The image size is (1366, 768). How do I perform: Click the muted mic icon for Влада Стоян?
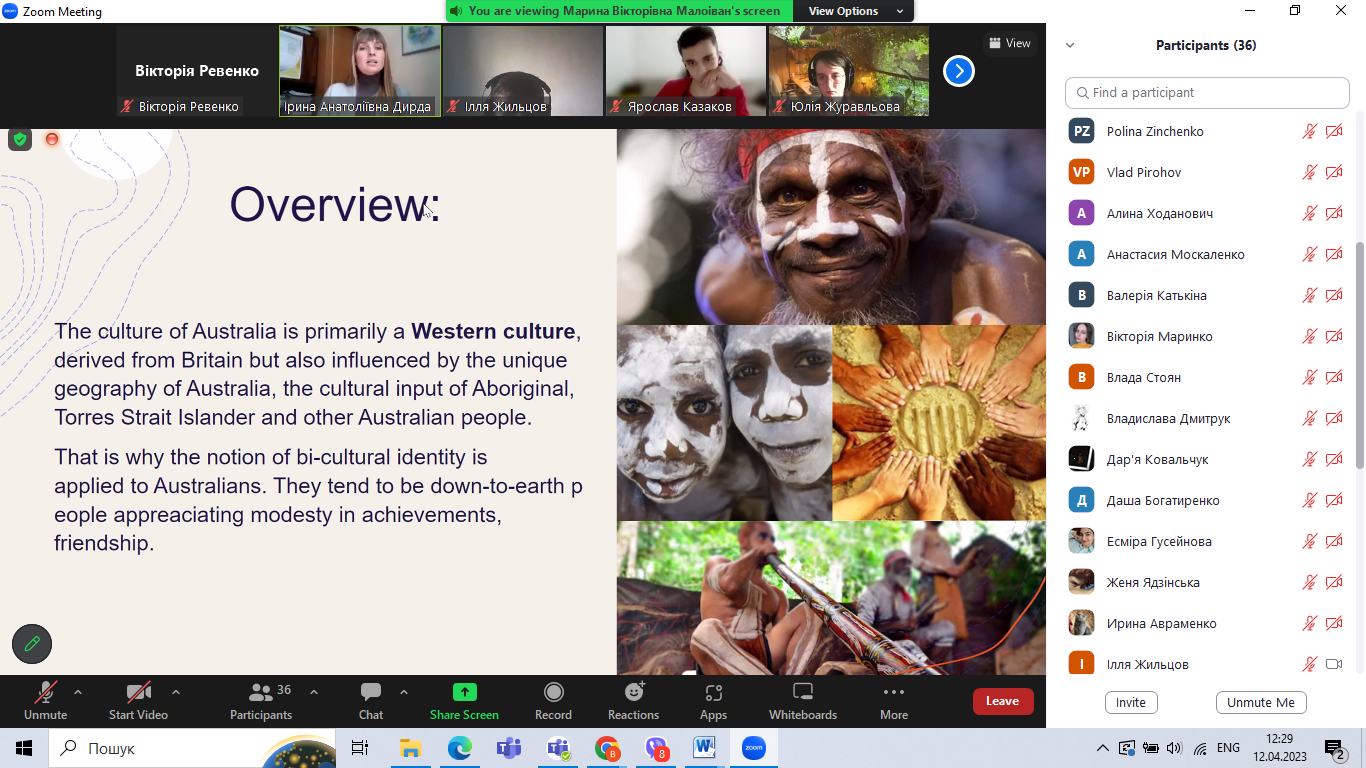click(1309, 377)
